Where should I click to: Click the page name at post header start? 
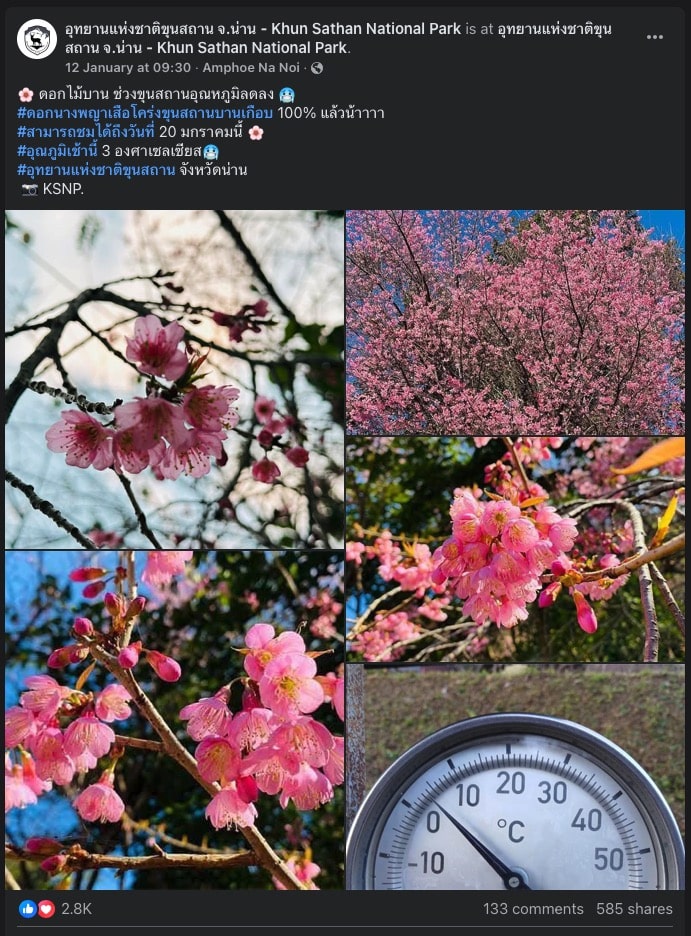263,29
